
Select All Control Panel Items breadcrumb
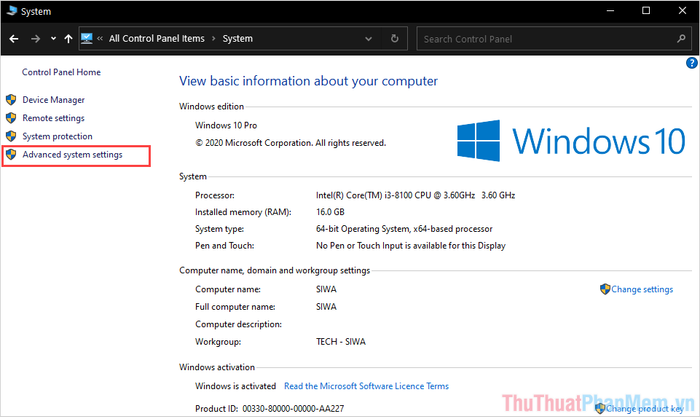(x=157, y=38)
